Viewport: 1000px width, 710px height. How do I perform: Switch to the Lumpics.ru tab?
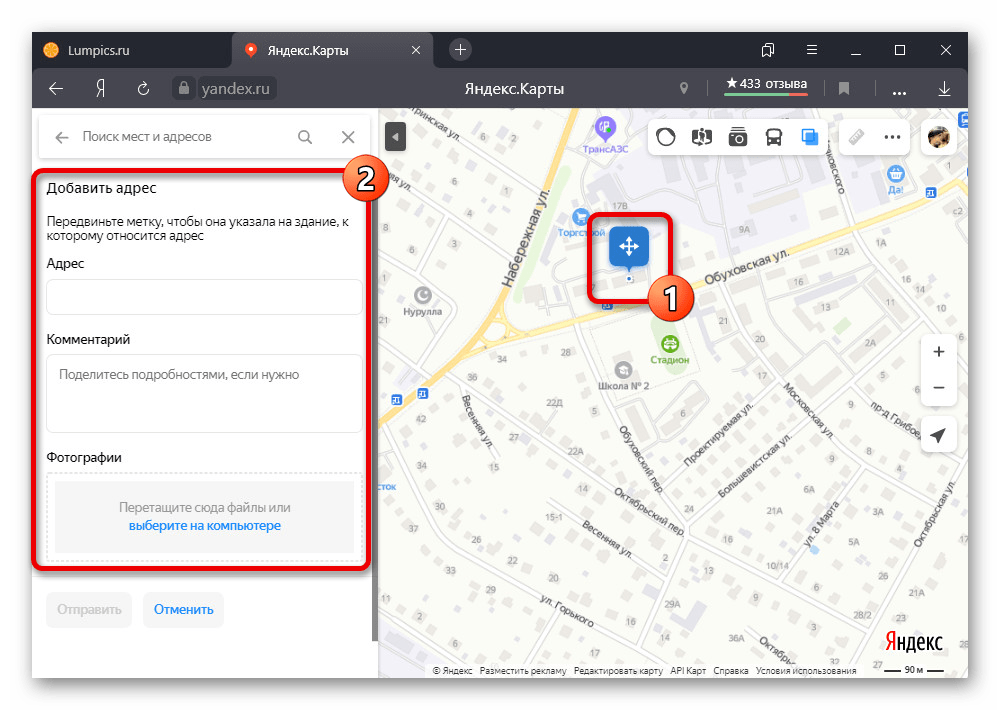tap(100, 50)
